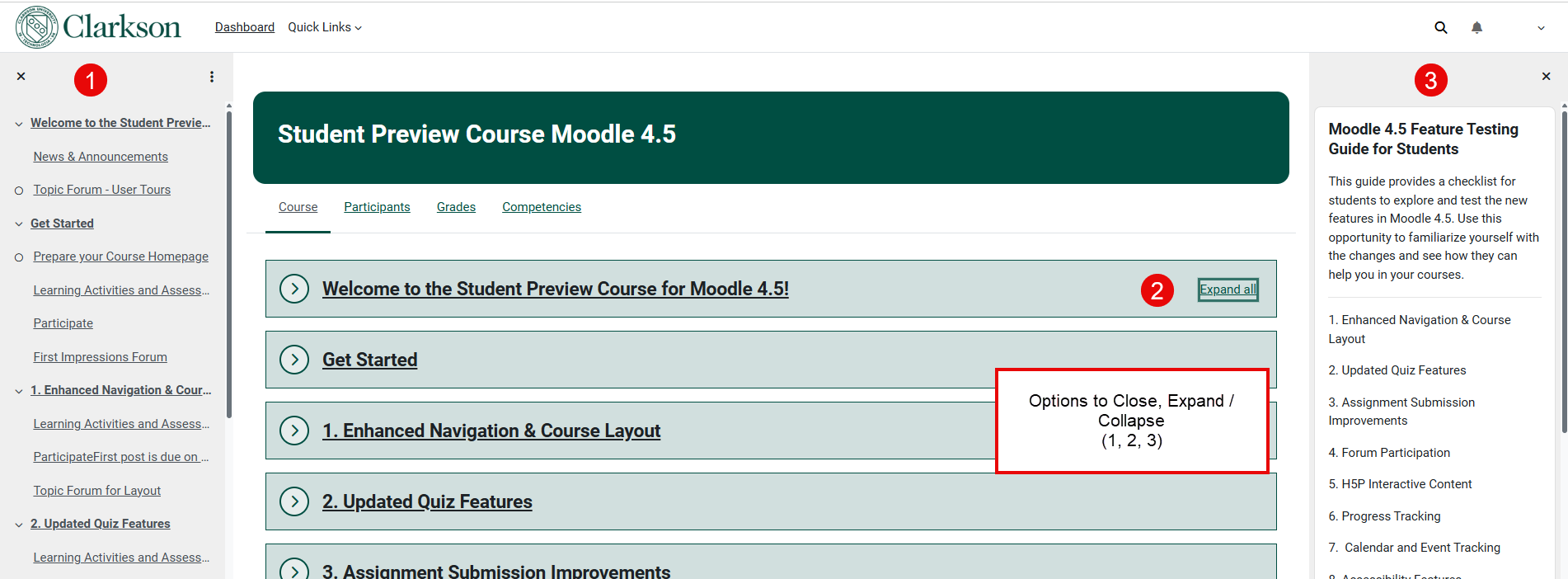Viewport: 1568px width, 579px height.
Task: Select 2. Updated Quiz Features in course index
Action: coord(101,524)
